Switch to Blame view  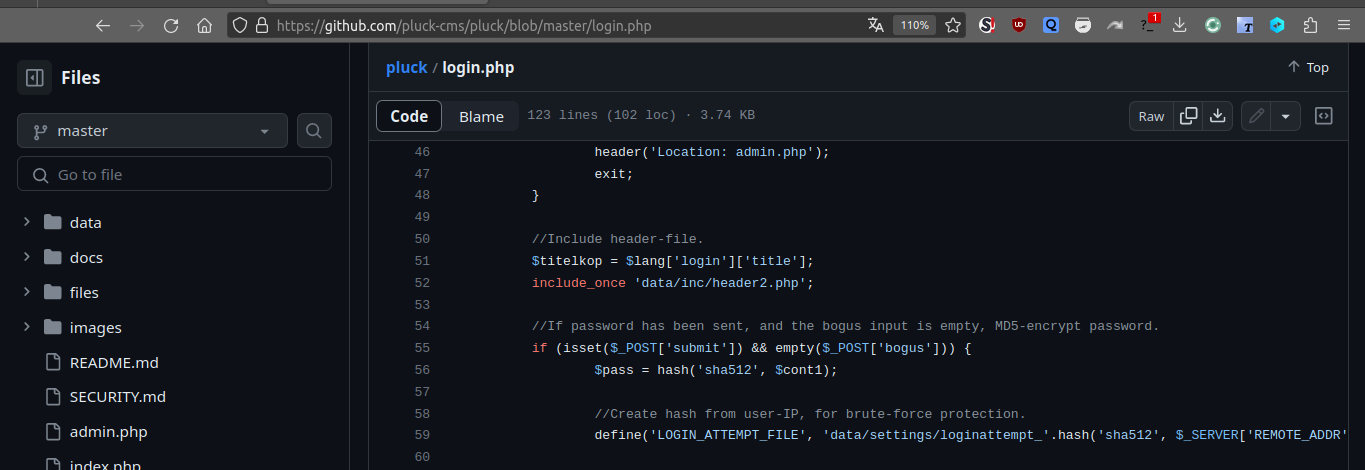[481, 116]
